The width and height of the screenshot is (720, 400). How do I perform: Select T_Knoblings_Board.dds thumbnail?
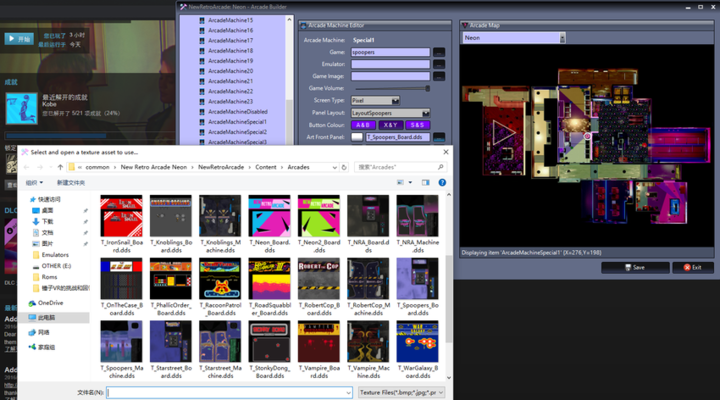[171, 216]
